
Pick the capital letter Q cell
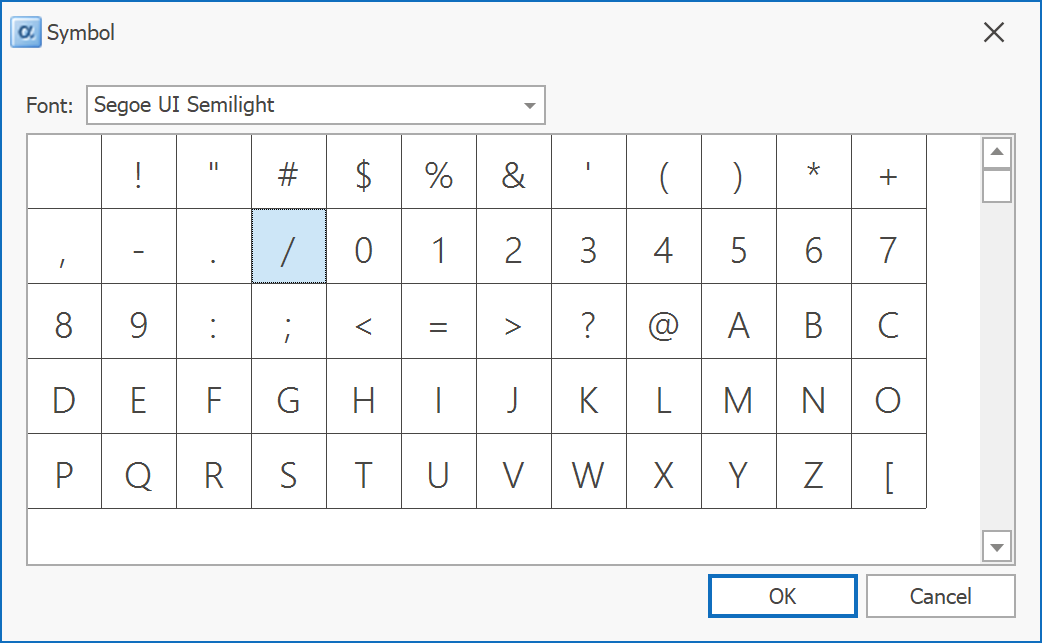139,472
